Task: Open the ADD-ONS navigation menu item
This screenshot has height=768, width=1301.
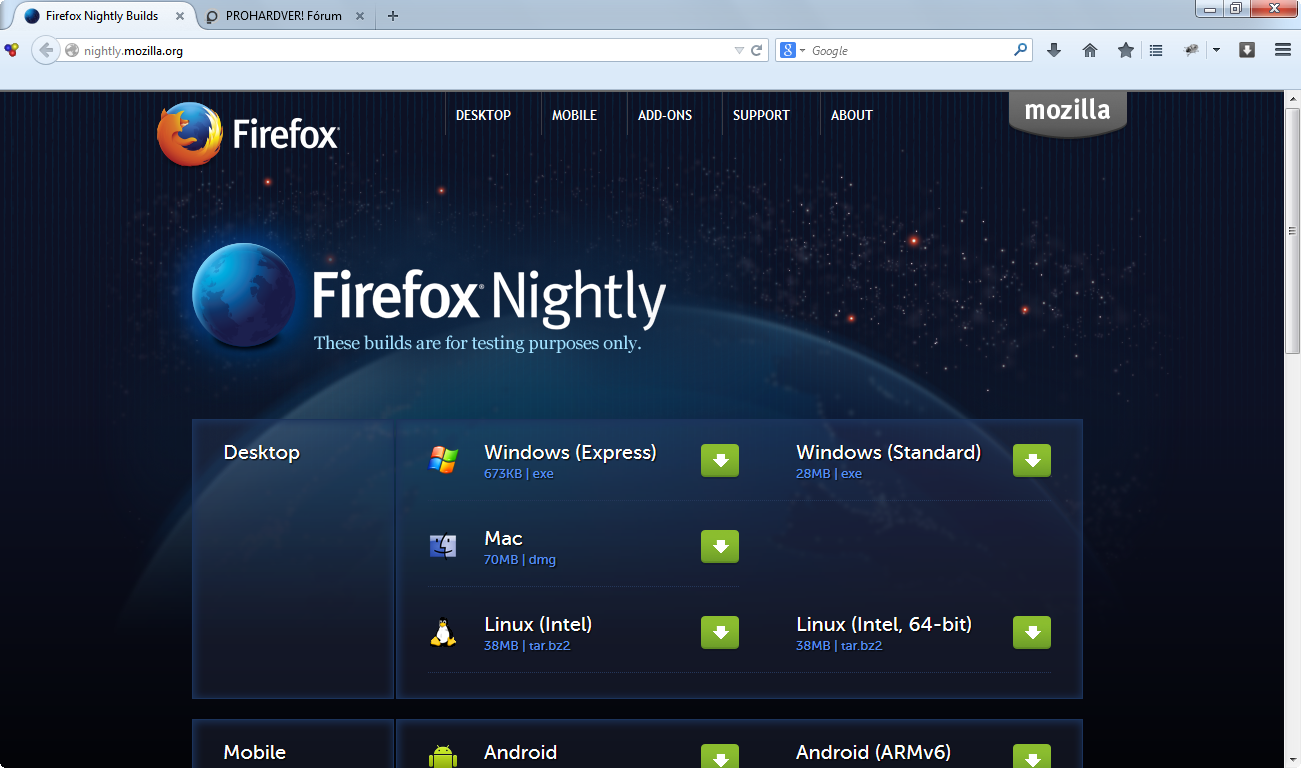Action: [665, 115]
